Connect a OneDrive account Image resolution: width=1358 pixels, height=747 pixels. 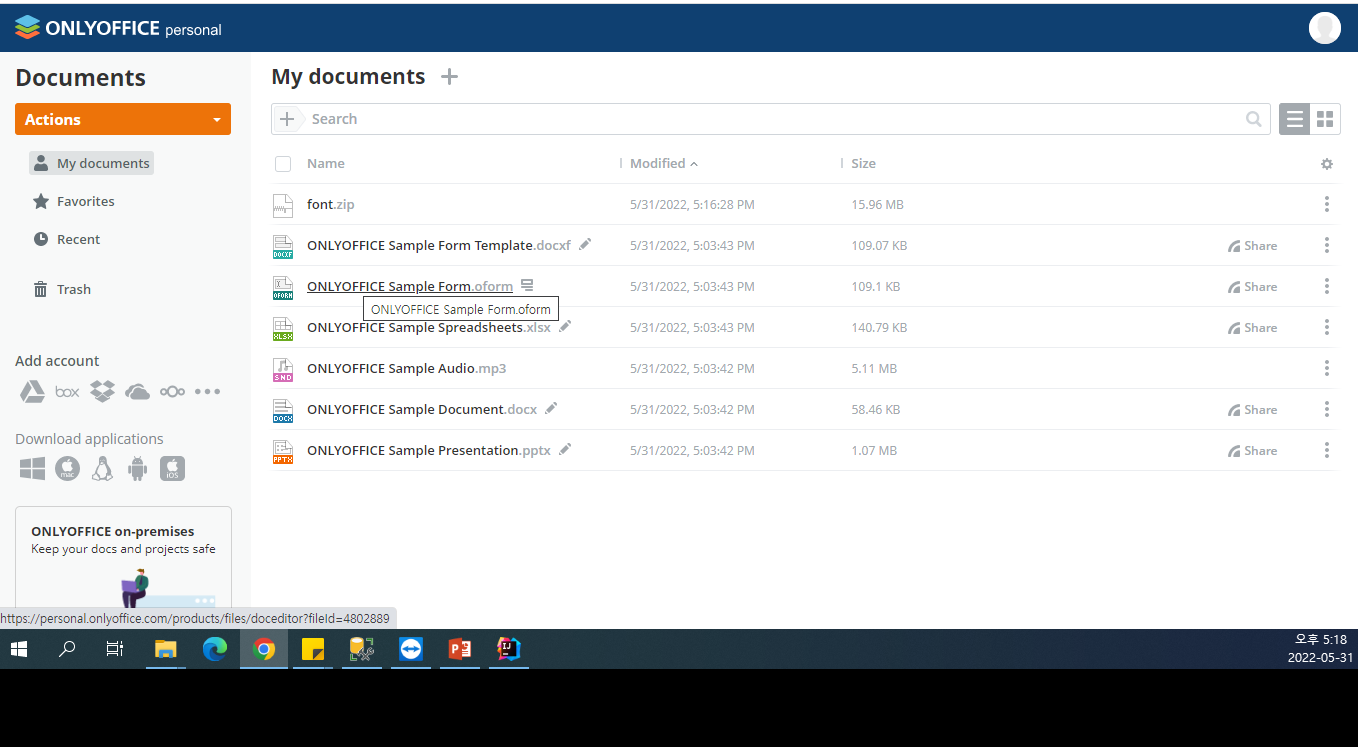point(137,392)
